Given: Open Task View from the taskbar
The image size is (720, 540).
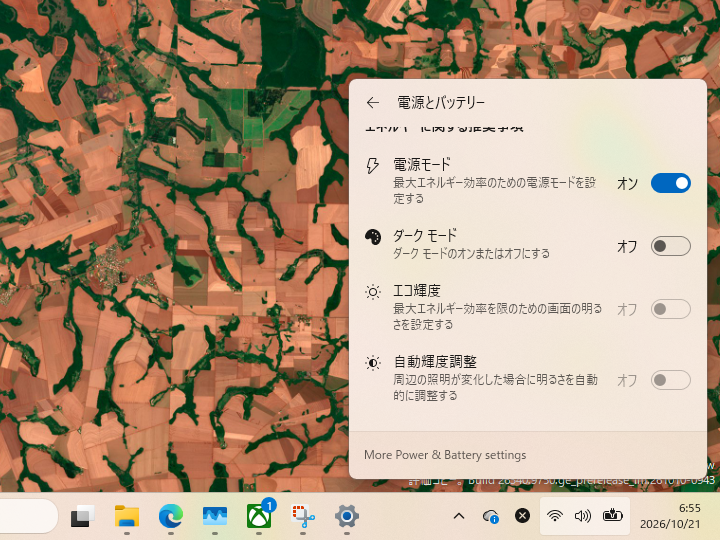Looking at the screenshot, I should click(83, 517).
